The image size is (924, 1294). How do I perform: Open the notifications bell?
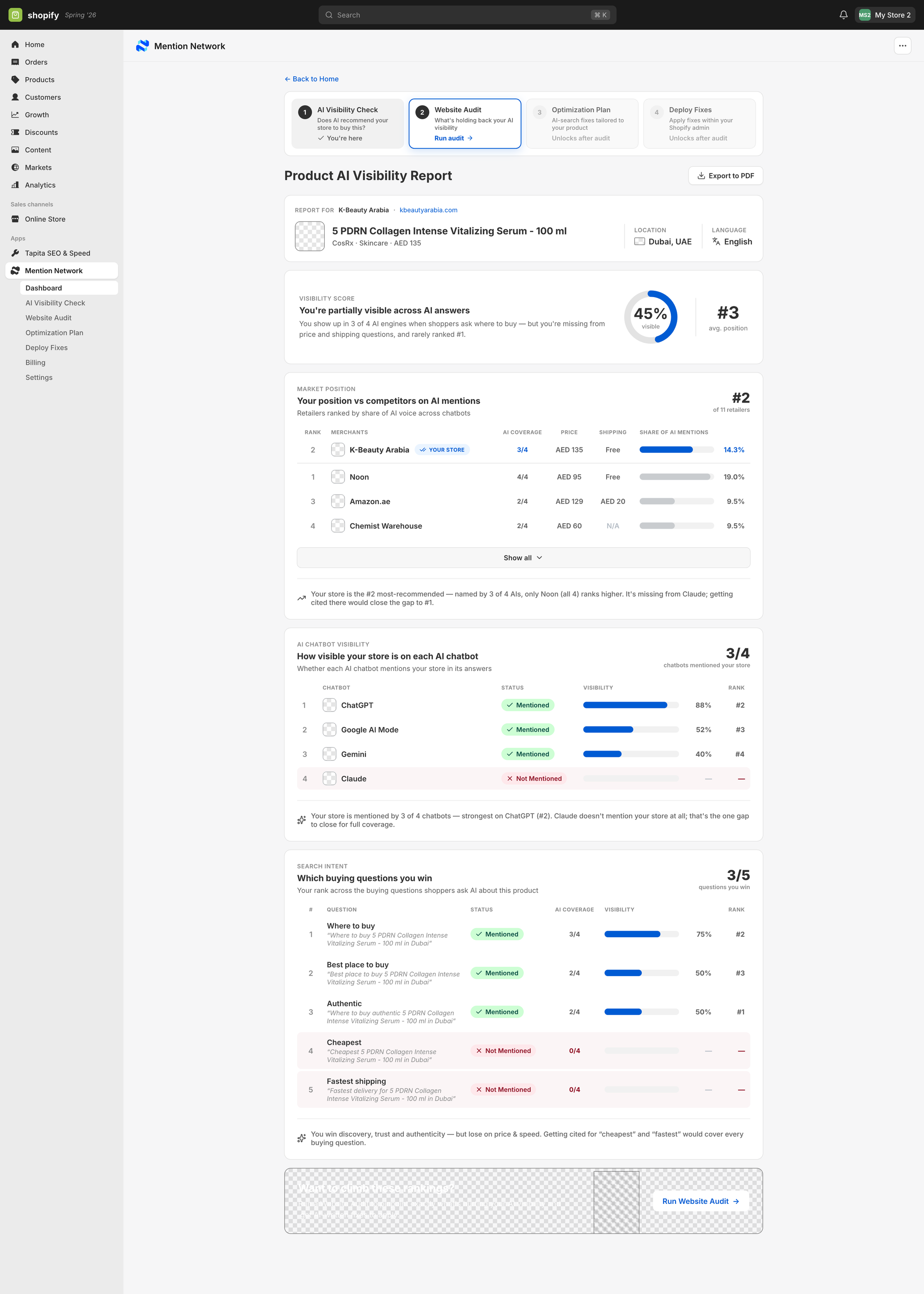click(x=843, y=15)
